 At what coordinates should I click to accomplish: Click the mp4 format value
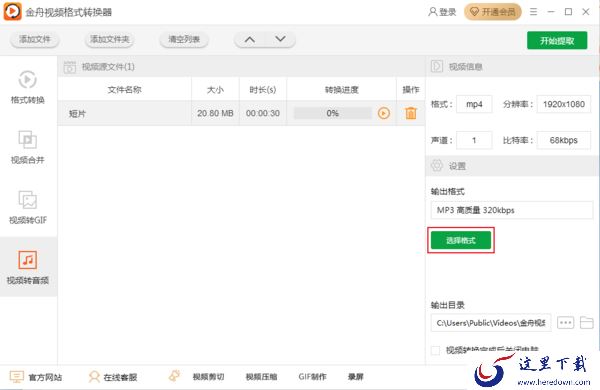pyautogui.click(x=474, y=104)
